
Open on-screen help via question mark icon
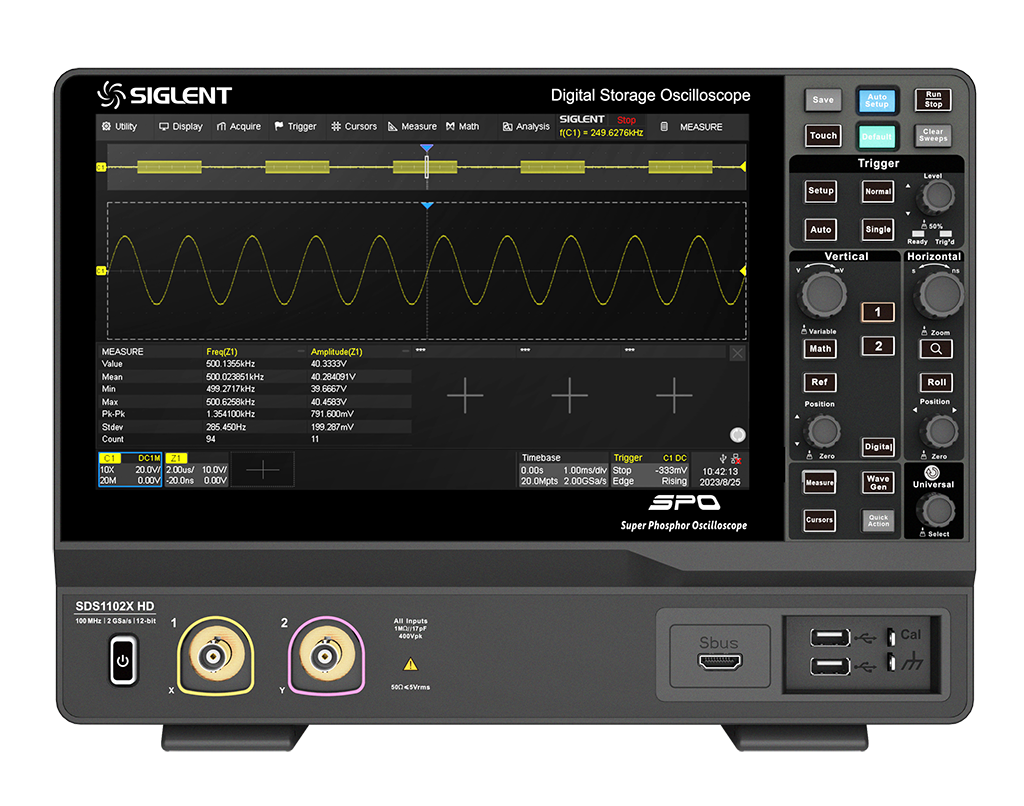click(738, 435)
